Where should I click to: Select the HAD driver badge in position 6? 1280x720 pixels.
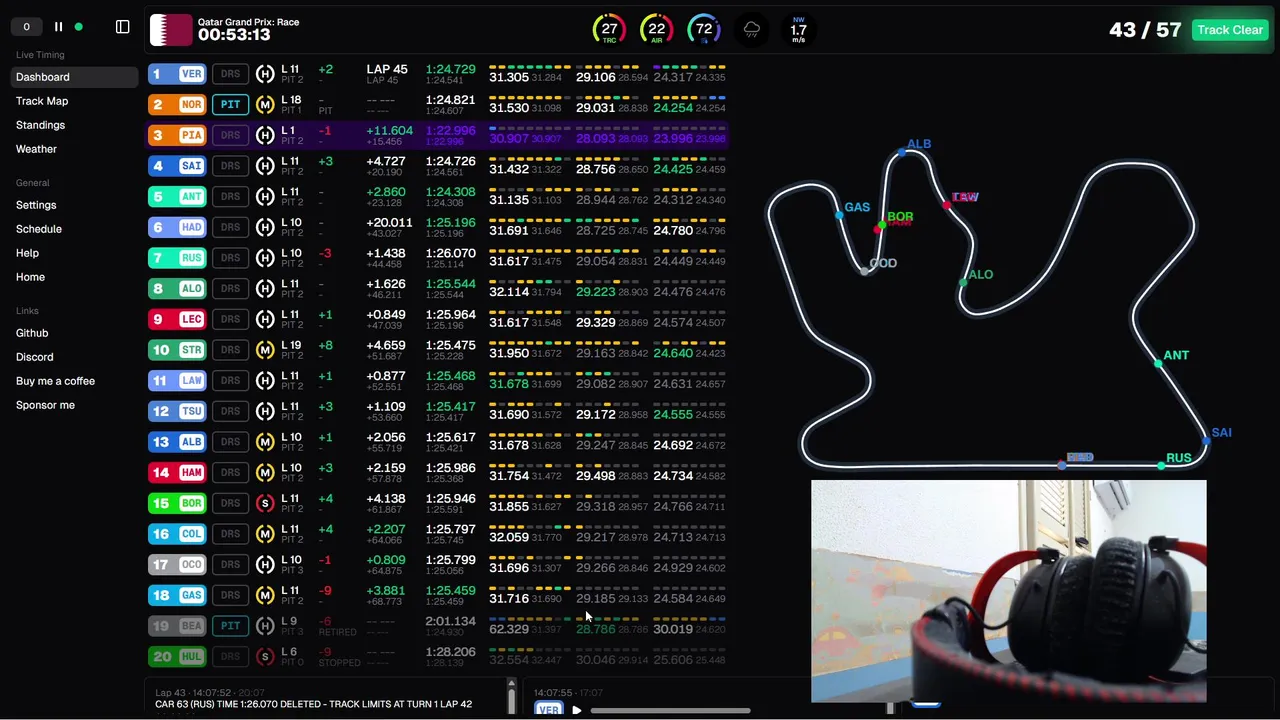point(177,227)
